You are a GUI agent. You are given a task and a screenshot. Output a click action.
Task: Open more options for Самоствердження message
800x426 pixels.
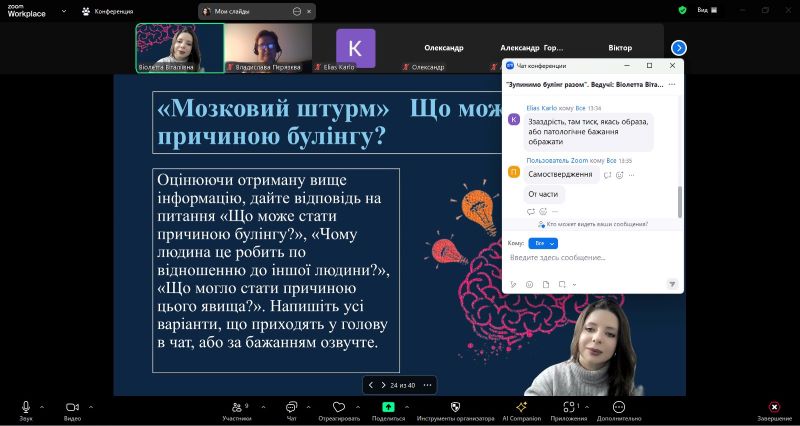[632, 175]
